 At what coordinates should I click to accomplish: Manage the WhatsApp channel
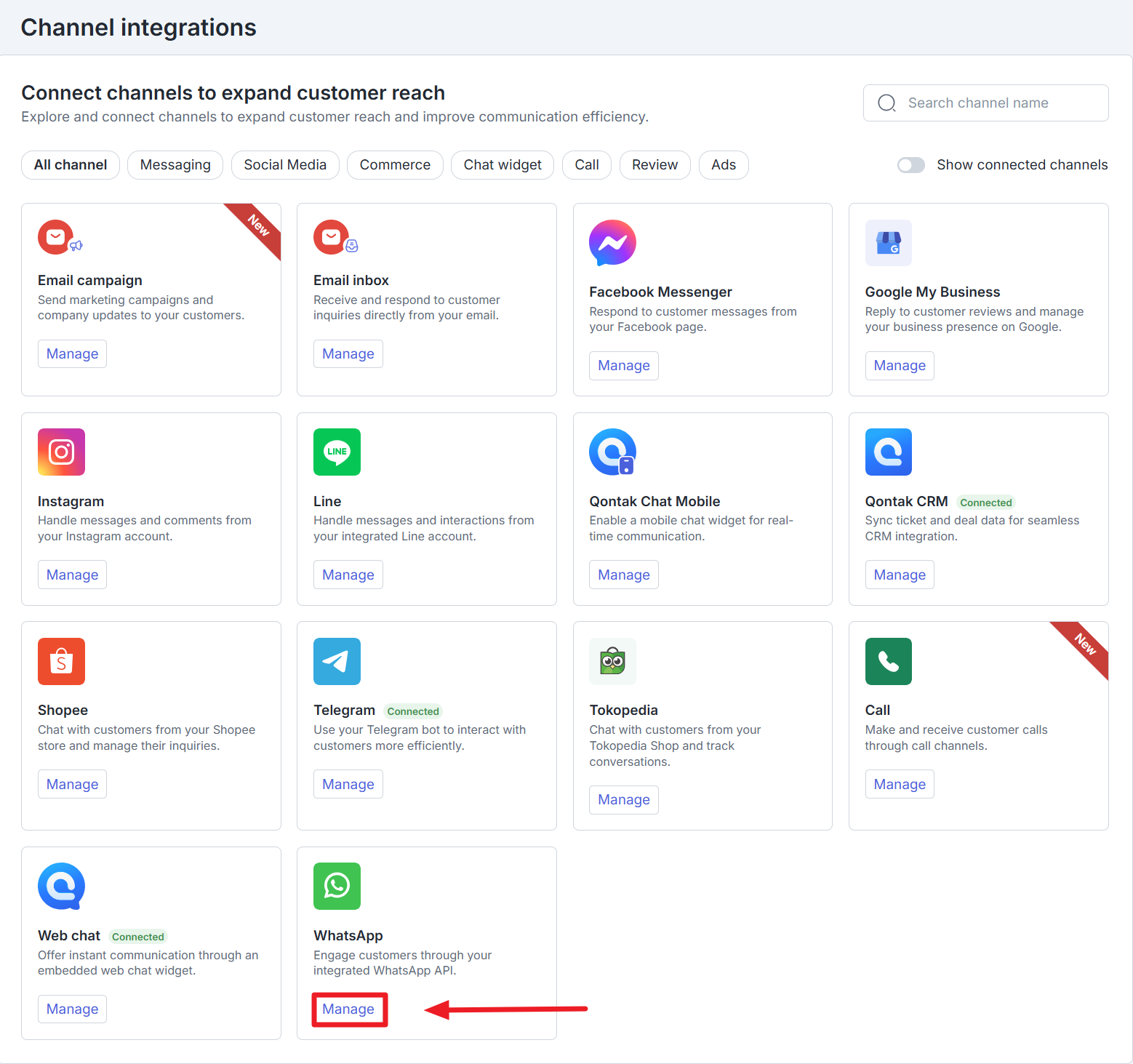click(348, 1009)
